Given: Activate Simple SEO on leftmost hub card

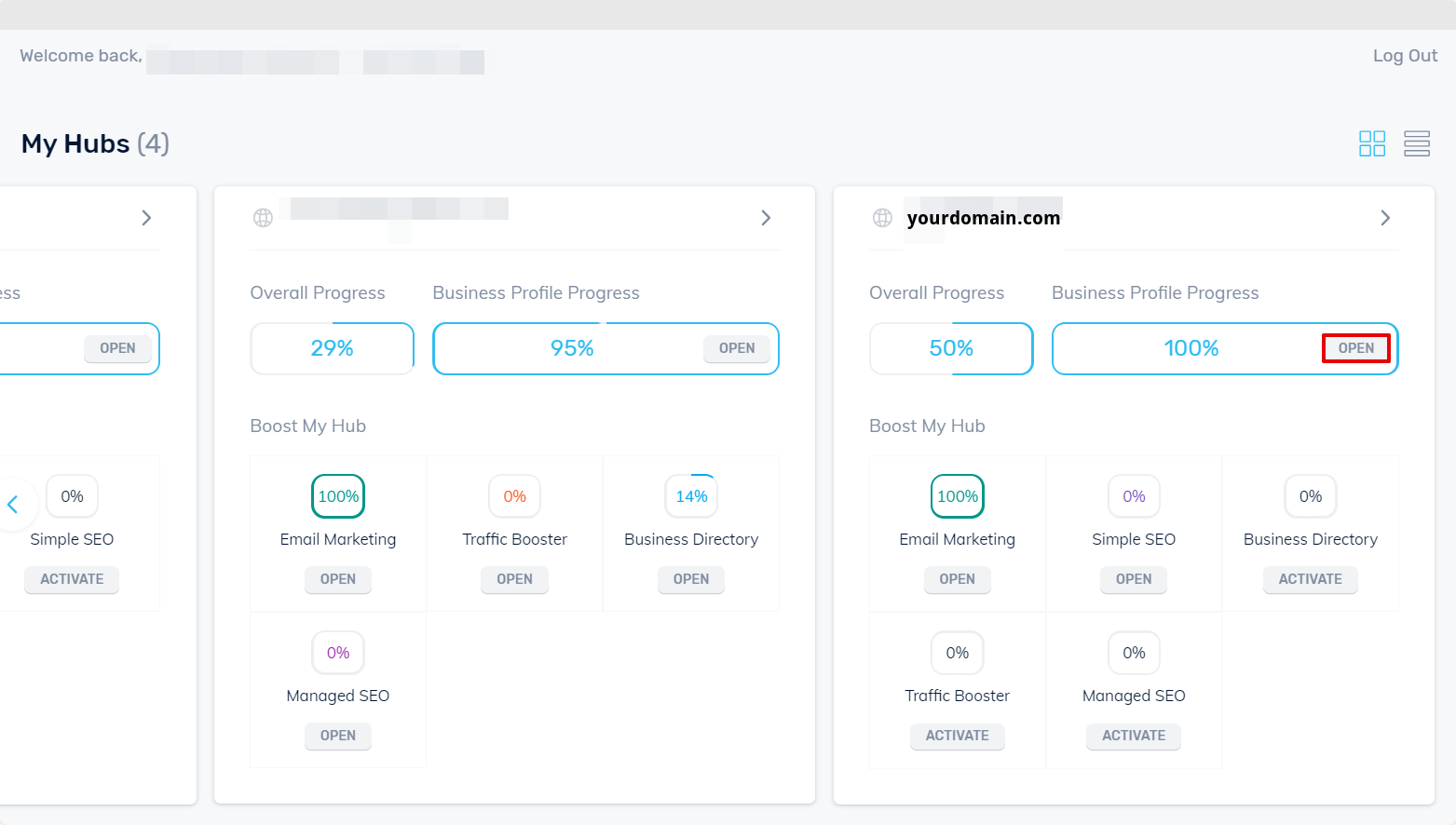Looking at the screenshot, I should 72,579.
